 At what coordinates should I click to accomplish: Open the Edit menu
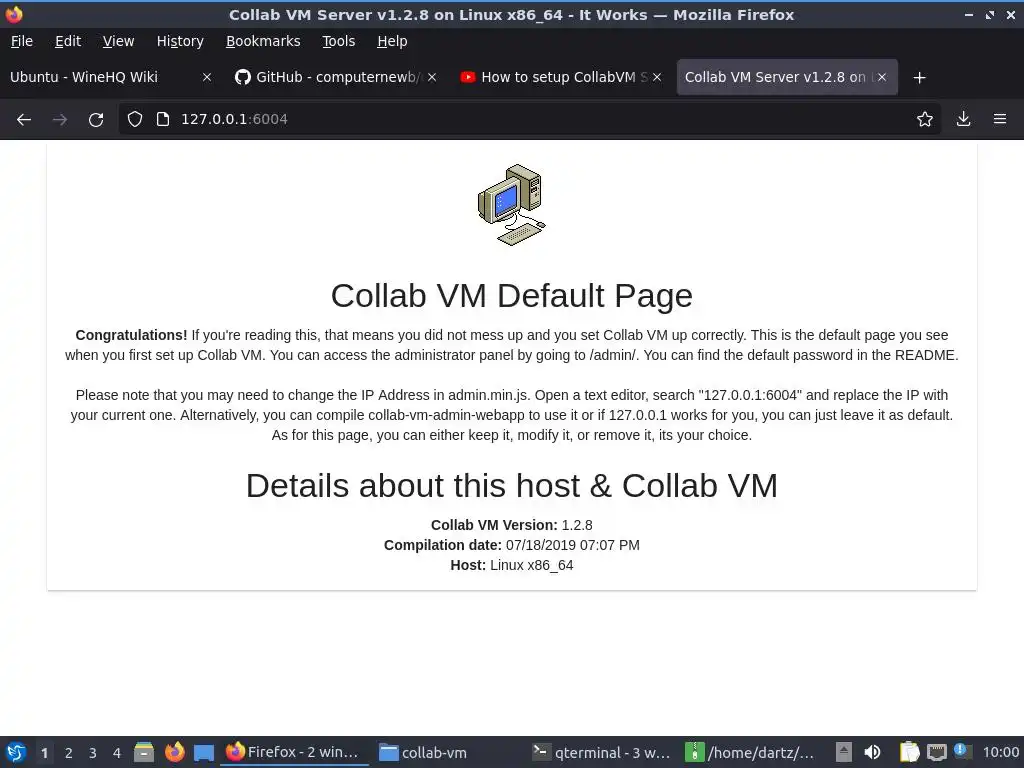pos(68,41)
